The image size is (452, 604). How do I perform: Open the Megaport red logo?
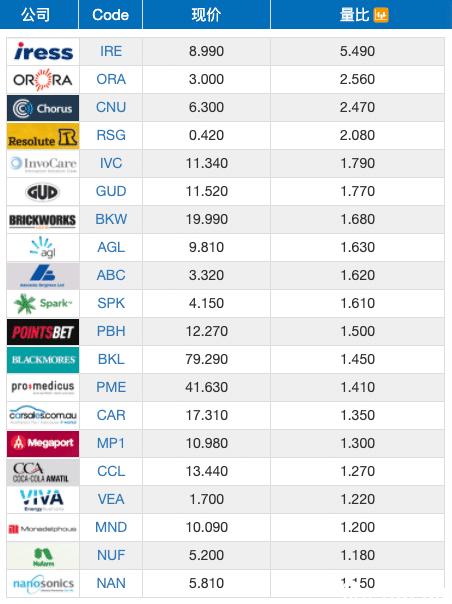(43, 444)
